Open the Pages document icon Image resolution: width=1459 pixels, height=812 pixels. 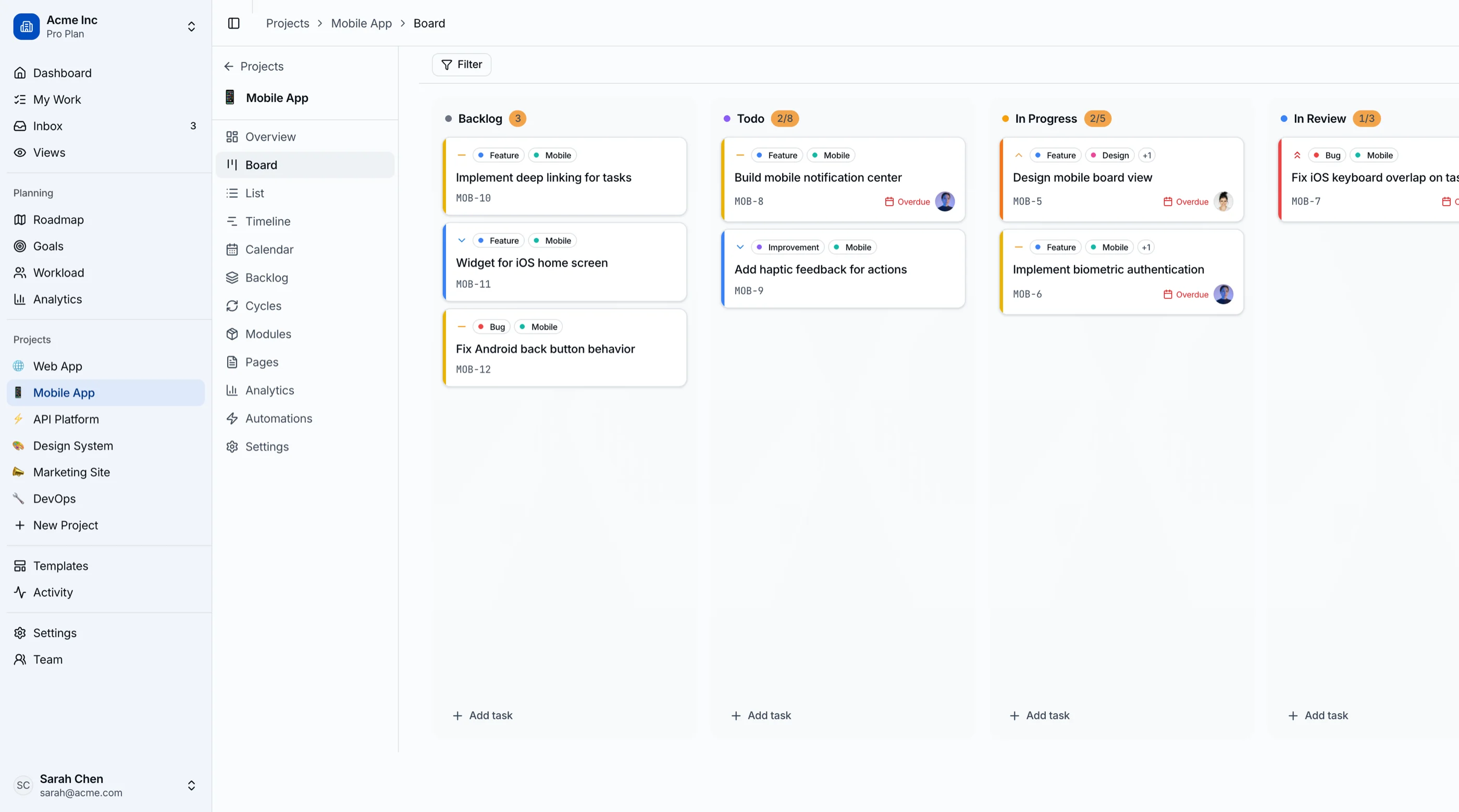click(232, 363)
